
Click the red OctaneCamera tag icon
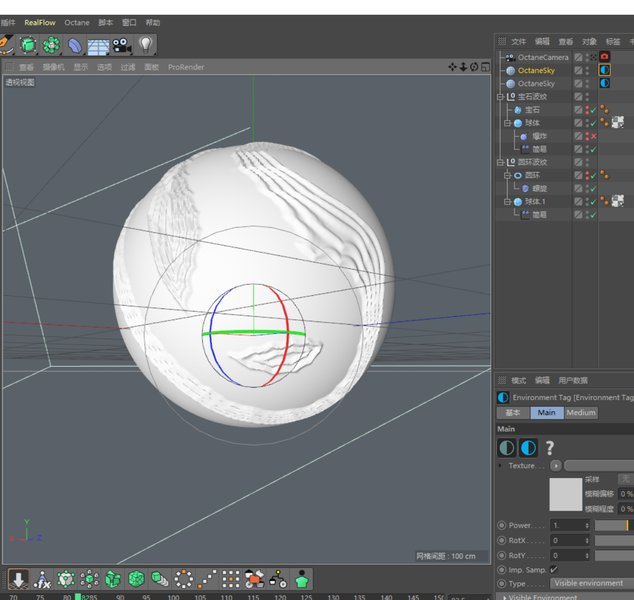click(x=604, y=57)
